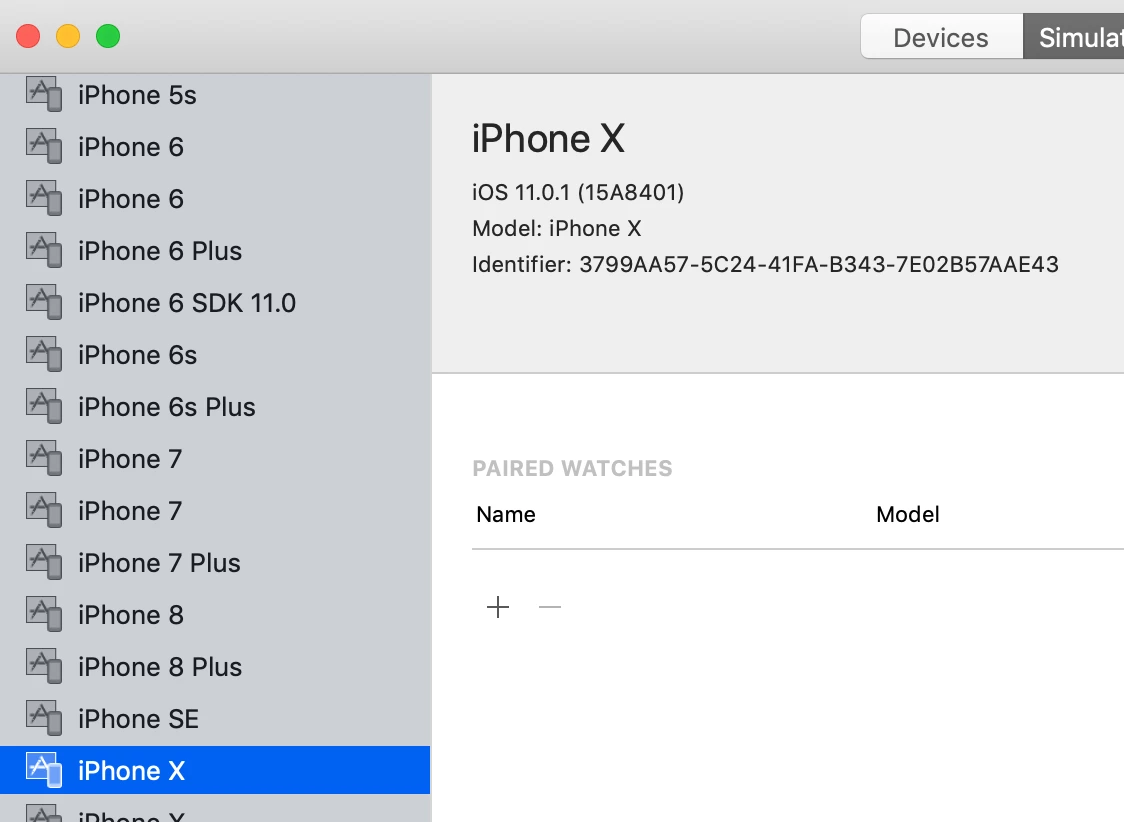Click the simulator icon next to iPhone SE
Screen dimensions: 1124x822
(x=44, y=719)
